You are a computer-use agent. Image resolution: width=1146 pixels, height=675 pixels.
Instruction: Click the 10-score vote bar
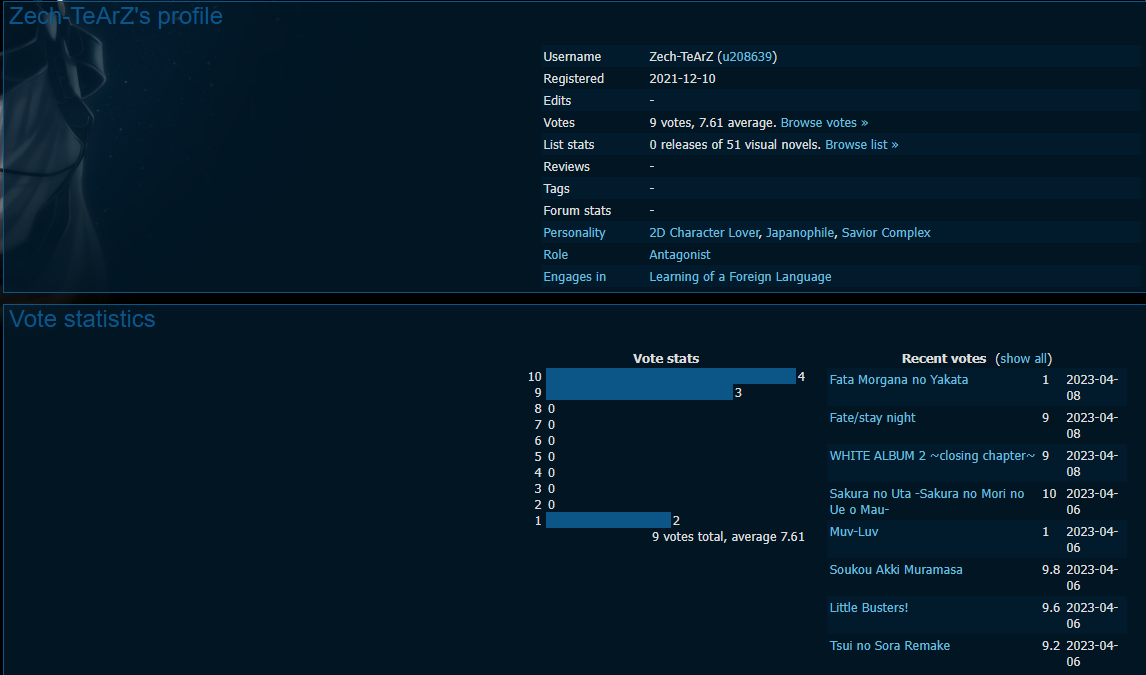click(x=671, y=376)
